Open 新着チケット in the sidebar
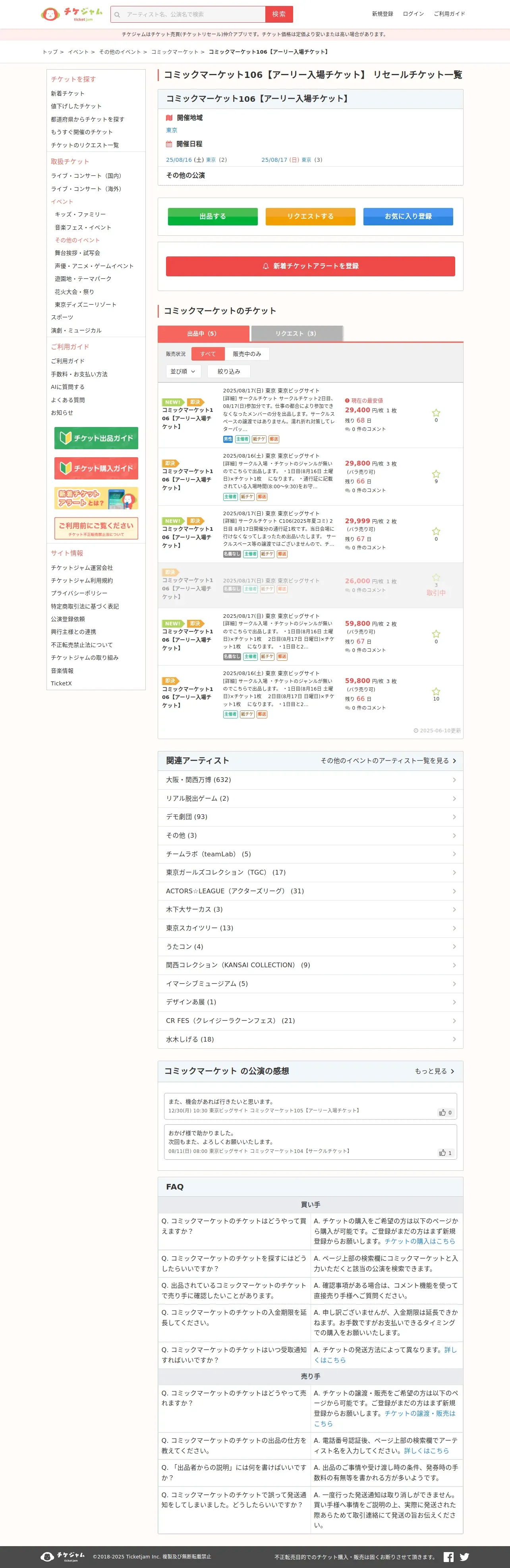 (x=68, y=94)
